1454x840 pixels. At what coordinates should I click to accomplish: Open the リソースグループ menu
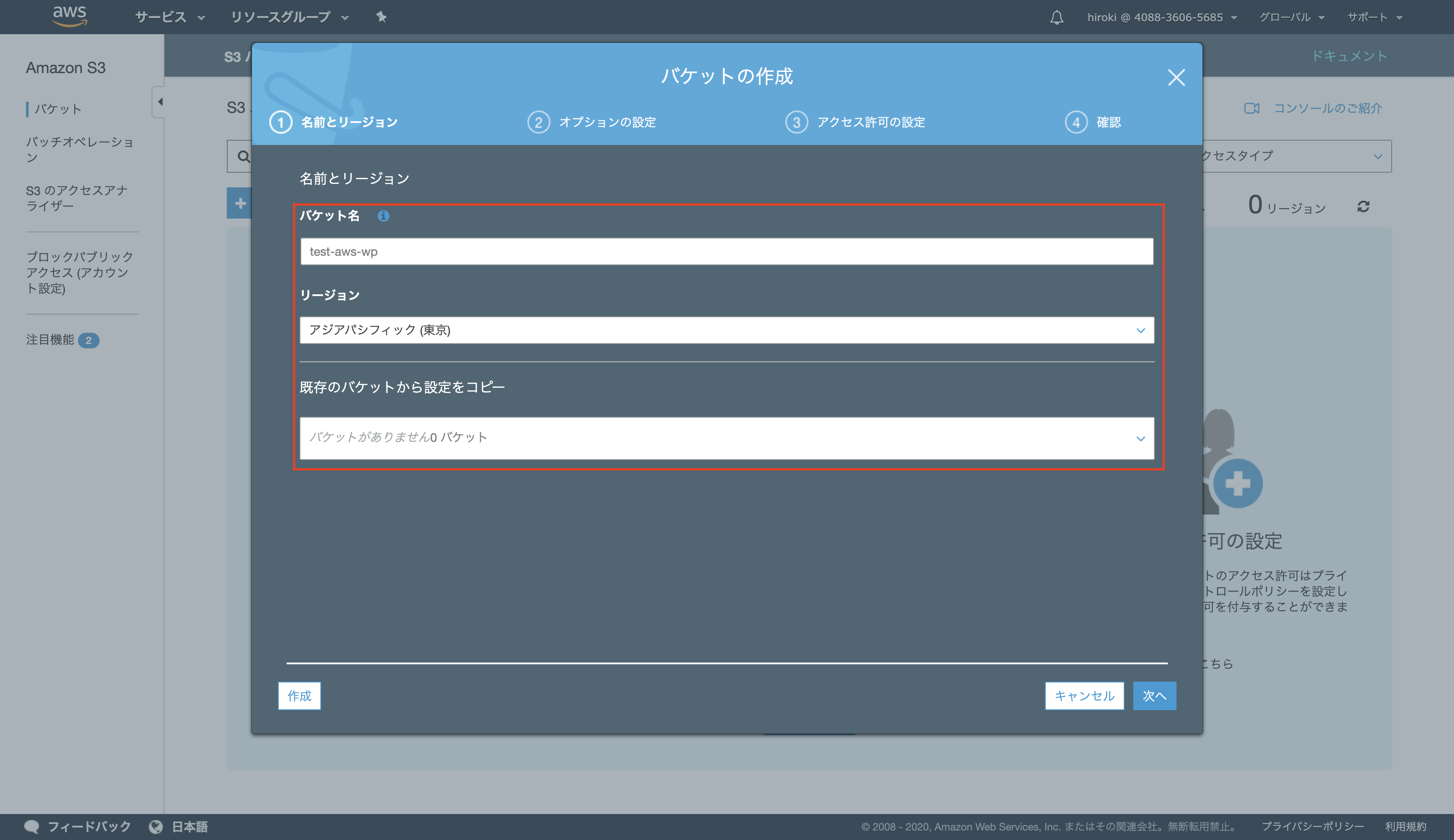[x=289, y=17]
